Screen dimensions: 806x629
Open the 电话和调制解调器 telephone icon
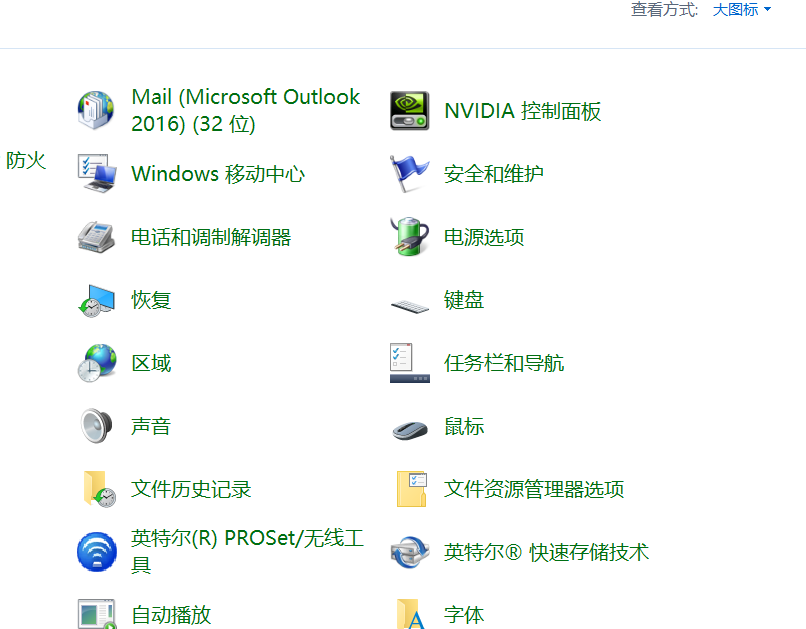click(x=97, y=237)
